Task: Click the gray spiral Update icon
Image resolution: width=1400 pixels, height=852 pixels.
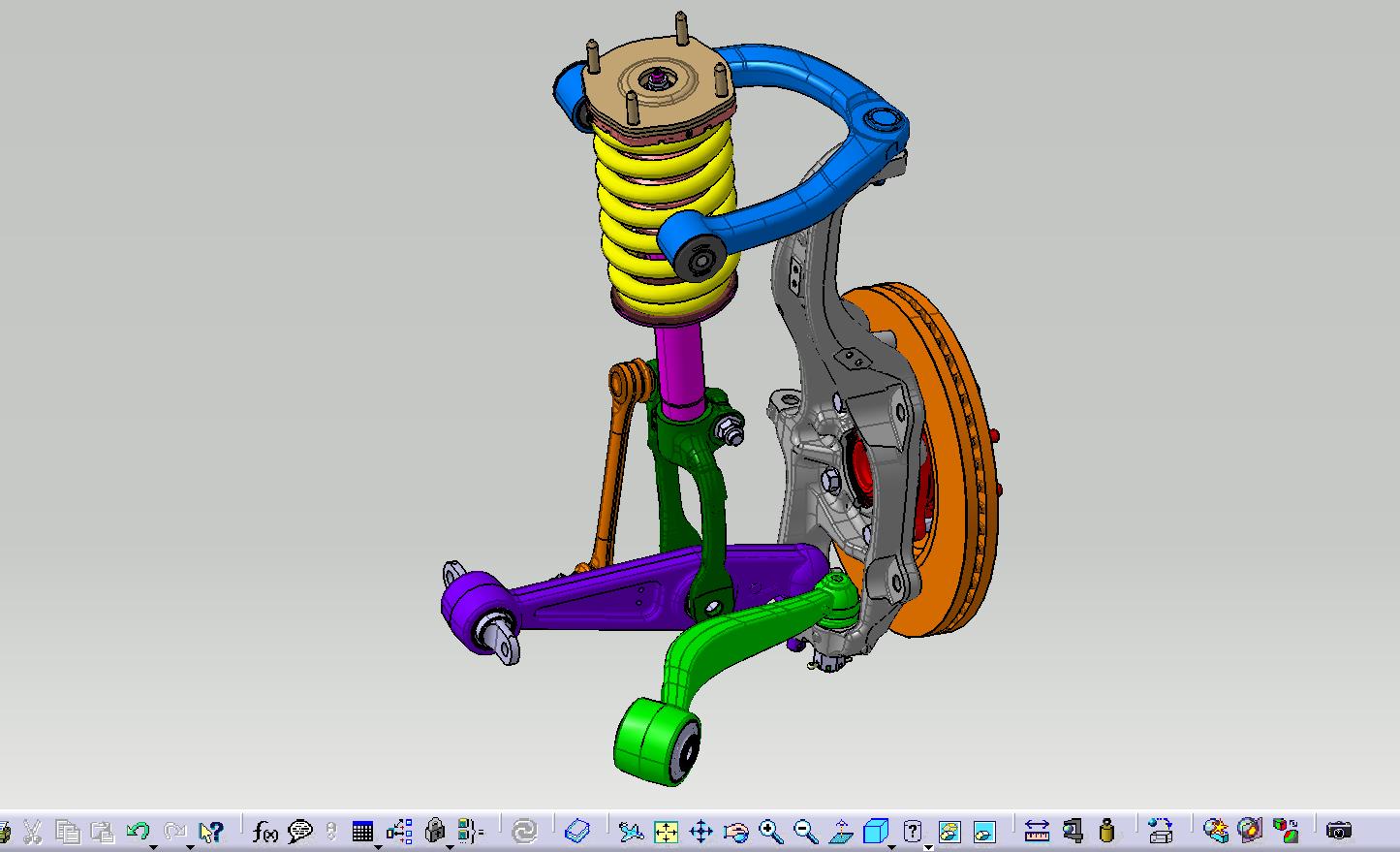Action: tap(524, 831)
